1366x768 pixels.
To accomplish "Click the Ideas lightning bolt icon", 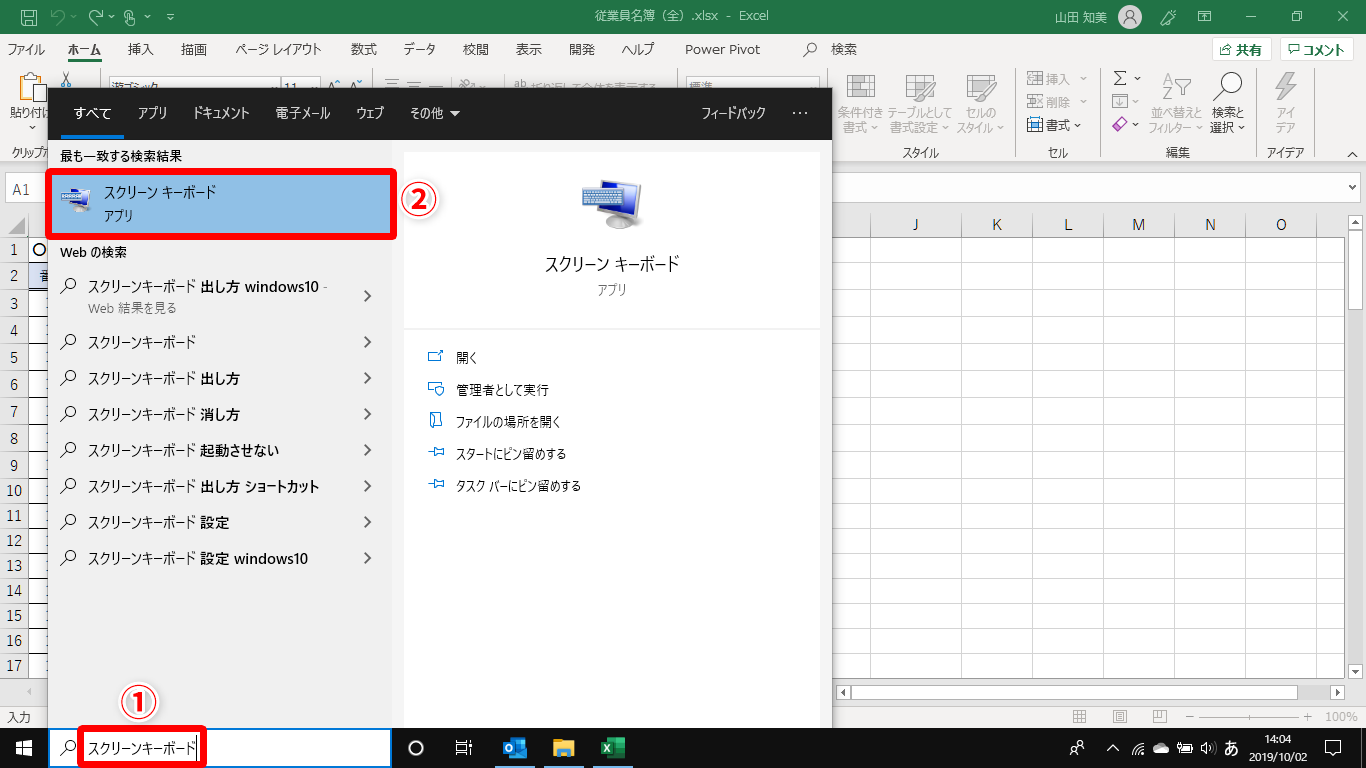I will tap(1285, 87).
